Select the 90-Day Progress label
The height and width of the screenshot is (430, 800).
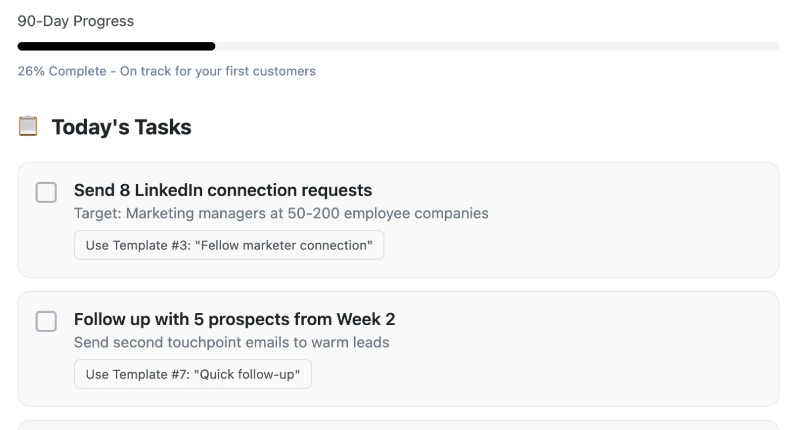76,21
